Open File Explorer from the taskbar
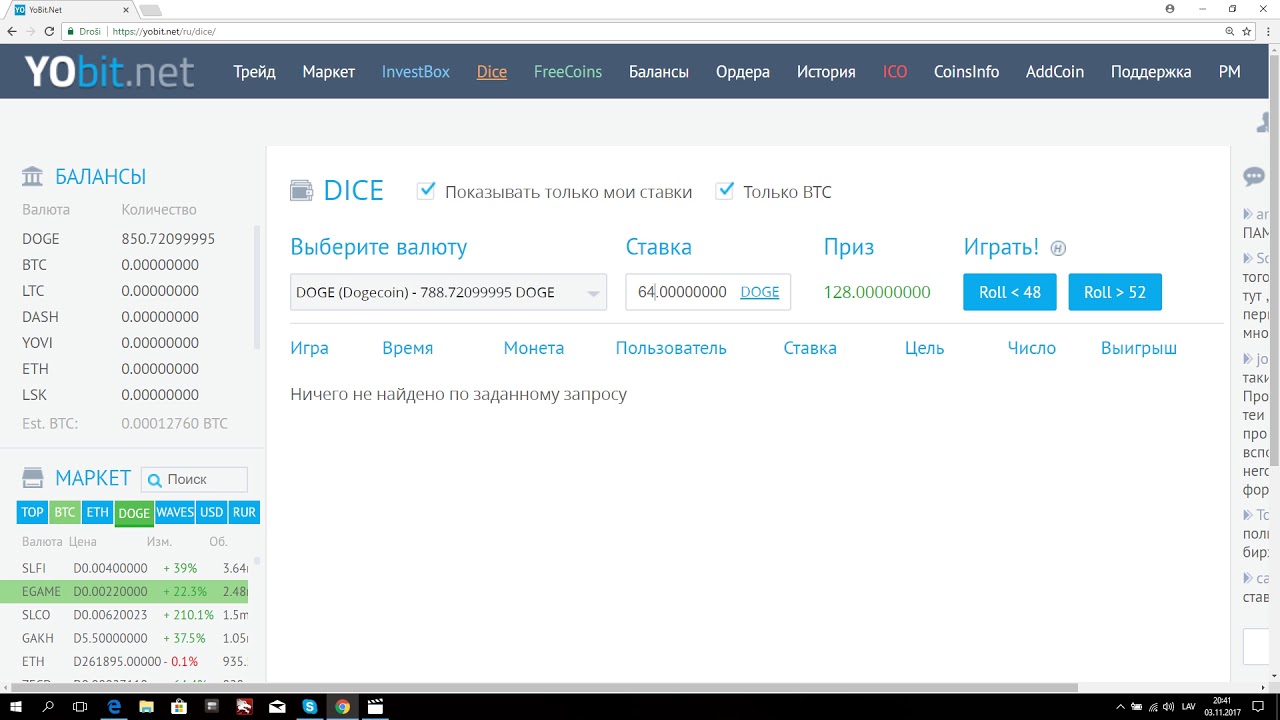The image size is (1280, 720). tap(146, 707)
